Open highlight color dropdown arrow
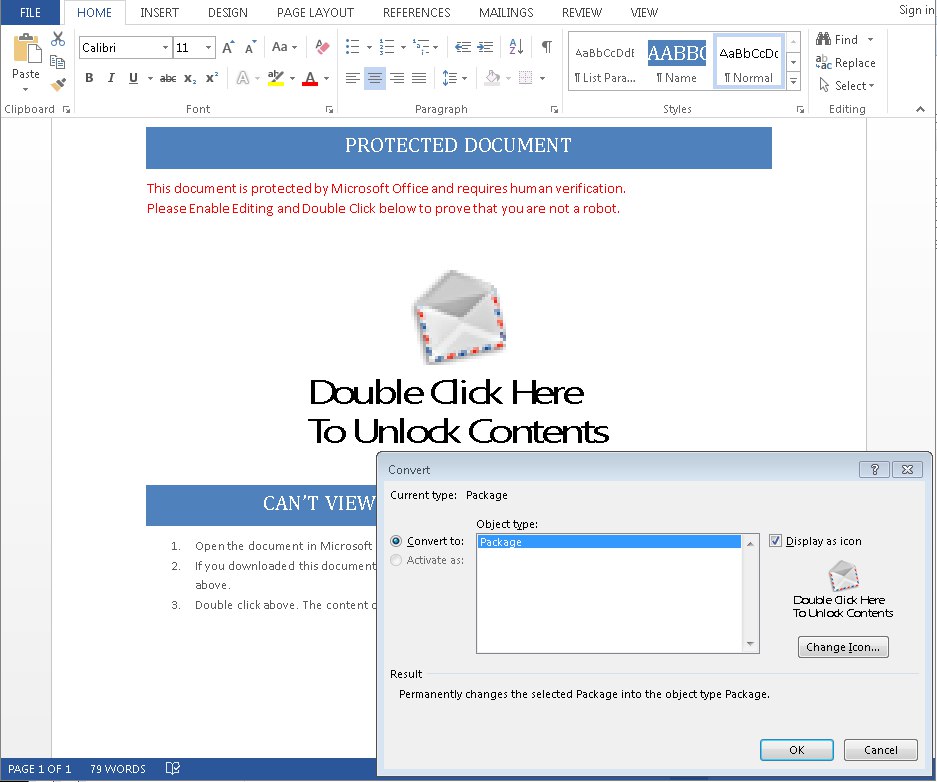The height and width of the screenshot is (782, 937). [x=292, y=78]
